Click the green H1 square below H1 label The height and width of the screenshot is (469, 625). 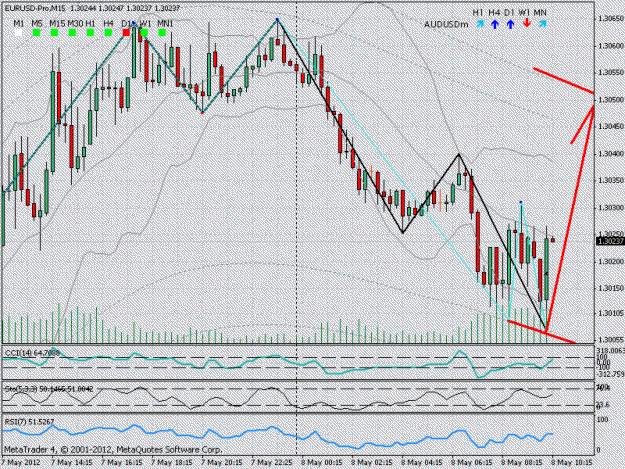[x=90, y=33]
